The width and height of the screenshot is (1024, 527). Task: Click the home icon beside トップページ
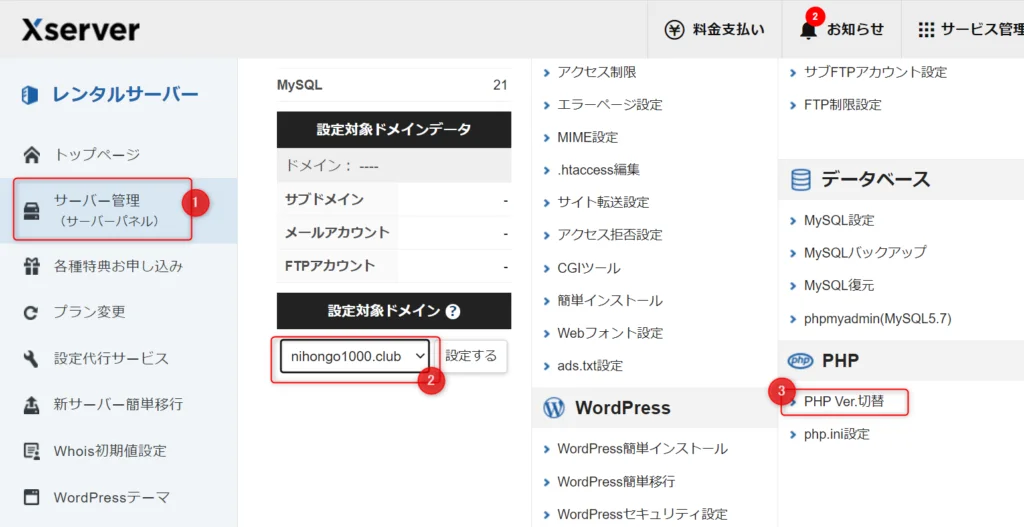click(x=31, y=155)
